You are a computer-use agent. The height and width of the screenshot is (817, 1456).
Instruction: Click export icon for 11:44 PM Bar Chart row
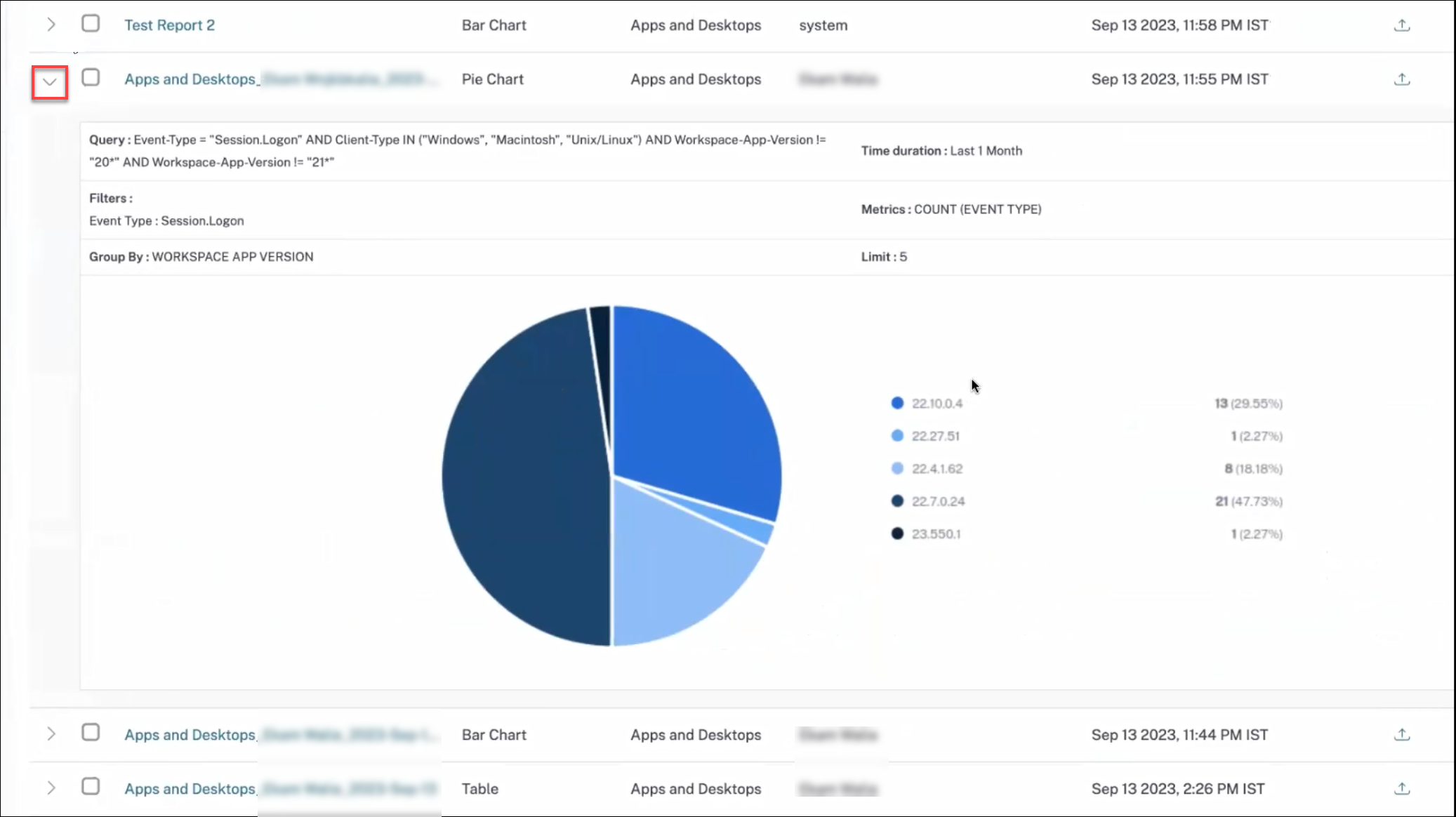tap(1401, 735)
